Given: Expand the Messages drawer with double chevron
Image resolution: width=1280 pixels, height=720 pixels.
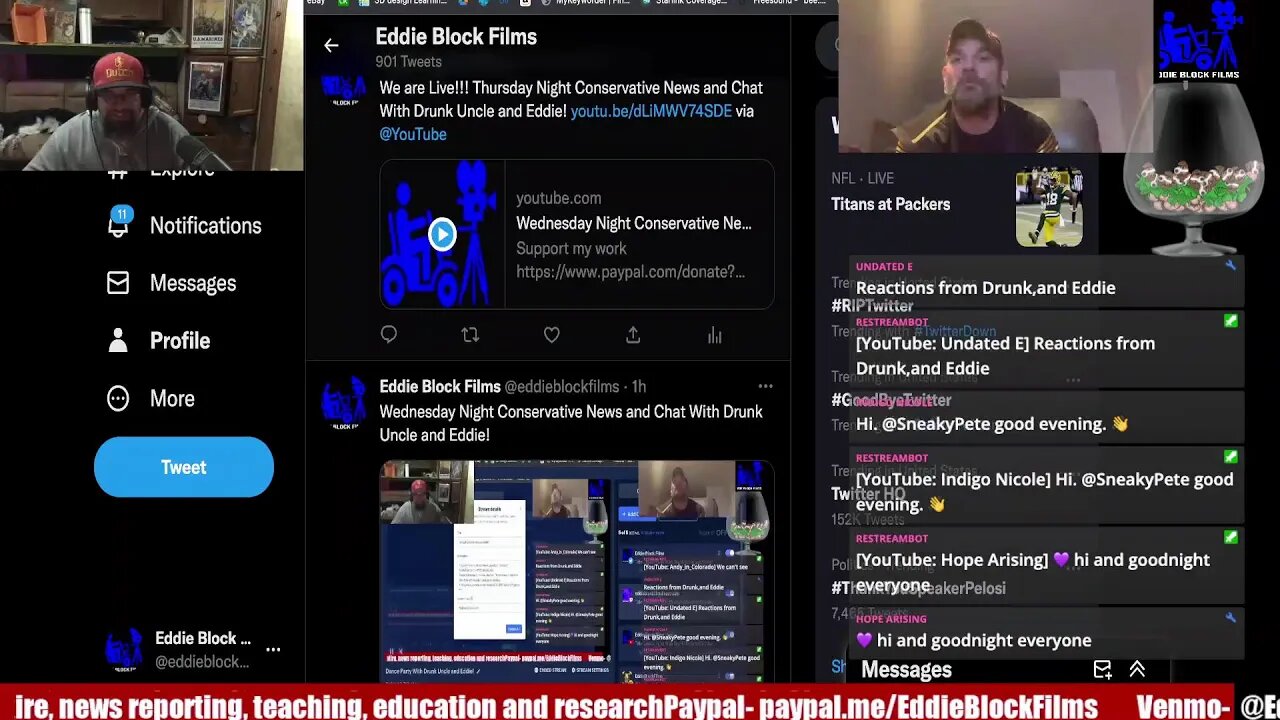Looking at the screenshot, I should pyautogui.click(x=1137, y=670).
